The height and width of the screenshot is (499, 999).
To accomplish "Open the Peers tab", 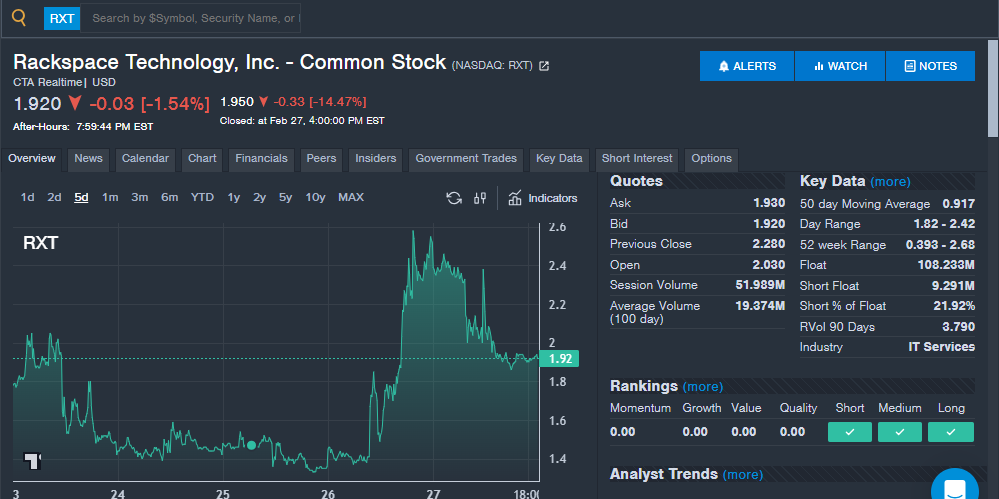I will click(321, 159).
